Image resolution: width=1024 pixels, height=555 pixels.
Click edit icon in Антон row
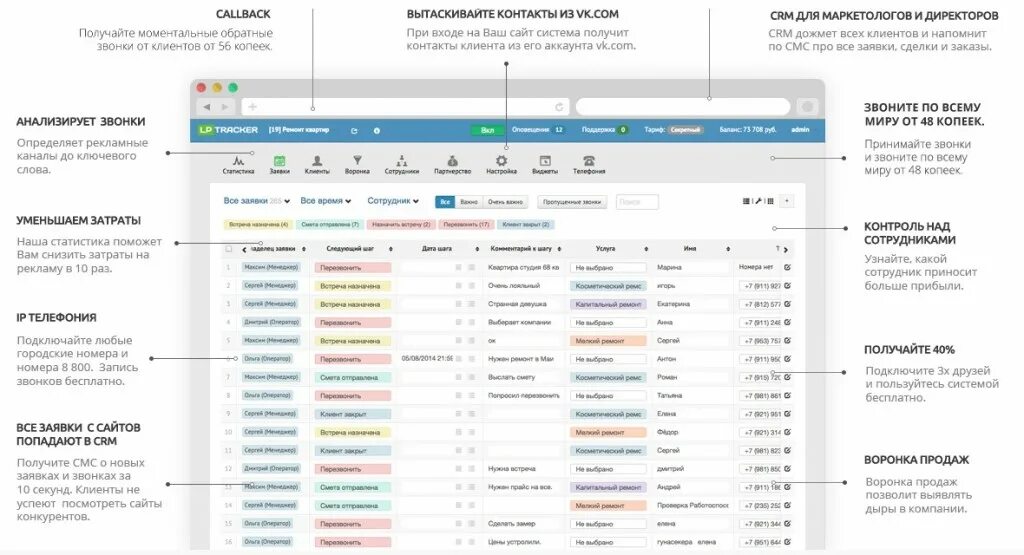(787, 358)
